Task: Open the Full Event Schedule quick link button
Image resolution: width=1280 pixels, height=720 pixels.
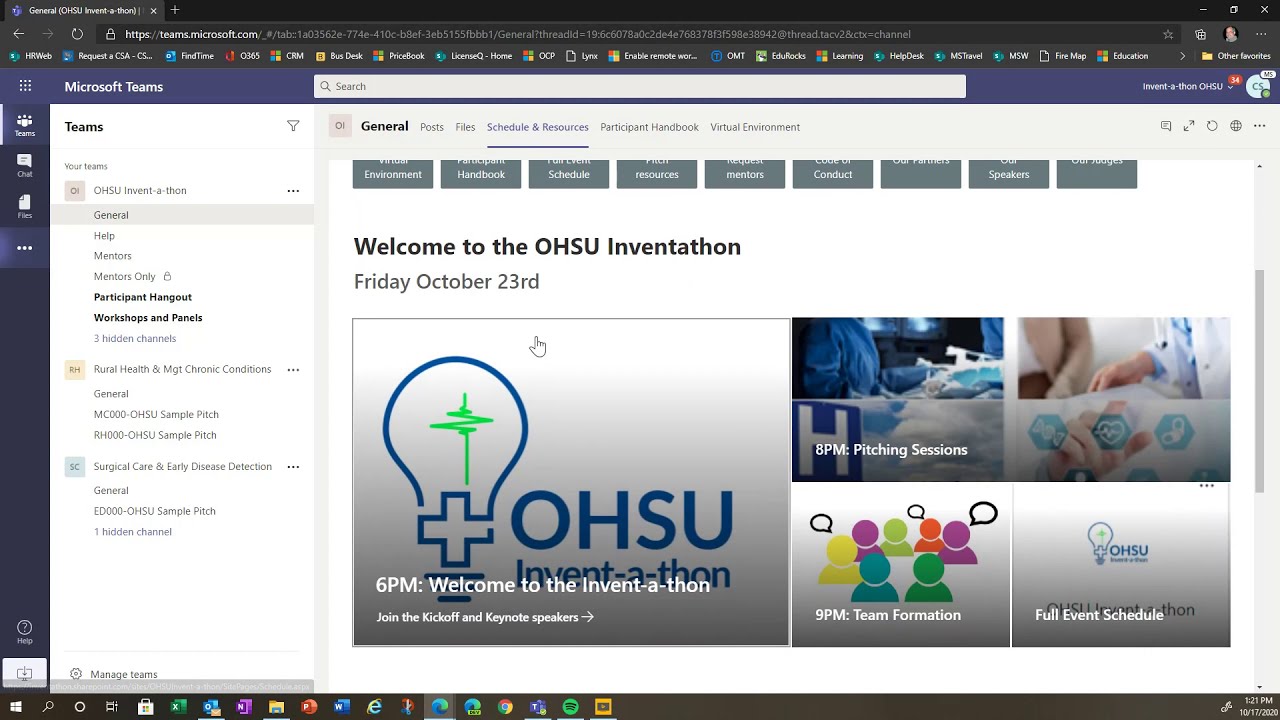Action: pyautogui.click(x=569, y=173)
